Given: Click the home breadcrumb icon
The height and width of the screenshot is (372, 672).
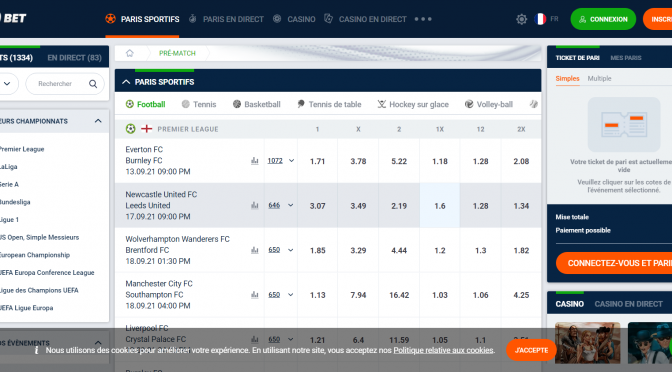Looking at the screenshot, I should pyautogui.click(x=129, y=53).
